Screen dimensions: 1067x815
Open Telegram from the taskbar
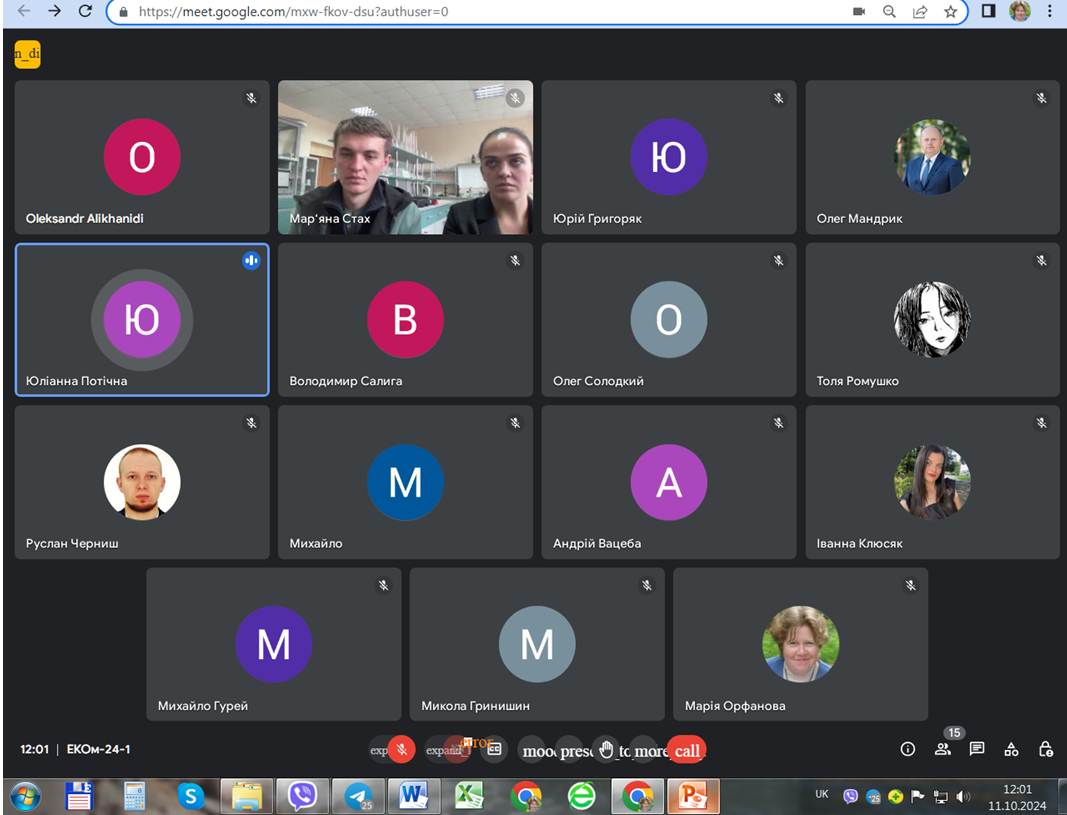tap(358, 796)
